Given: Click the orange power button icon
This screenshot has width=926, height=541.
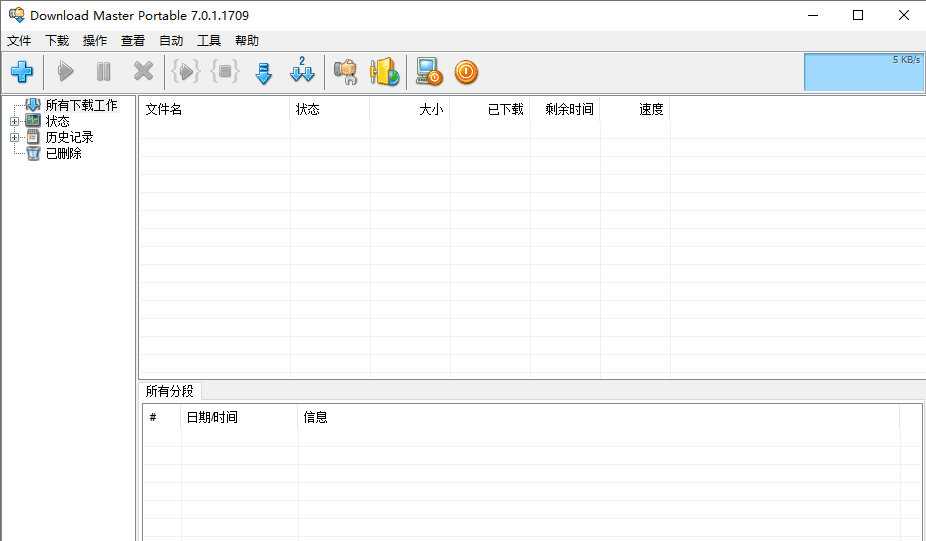Looking at the screenshot, I should [x=466, y=72].
